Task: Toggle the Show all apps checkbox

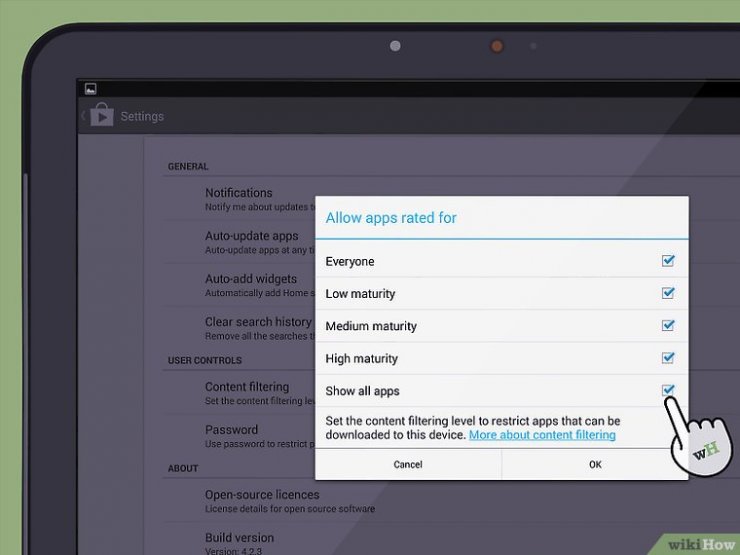Action: [668, 390]
